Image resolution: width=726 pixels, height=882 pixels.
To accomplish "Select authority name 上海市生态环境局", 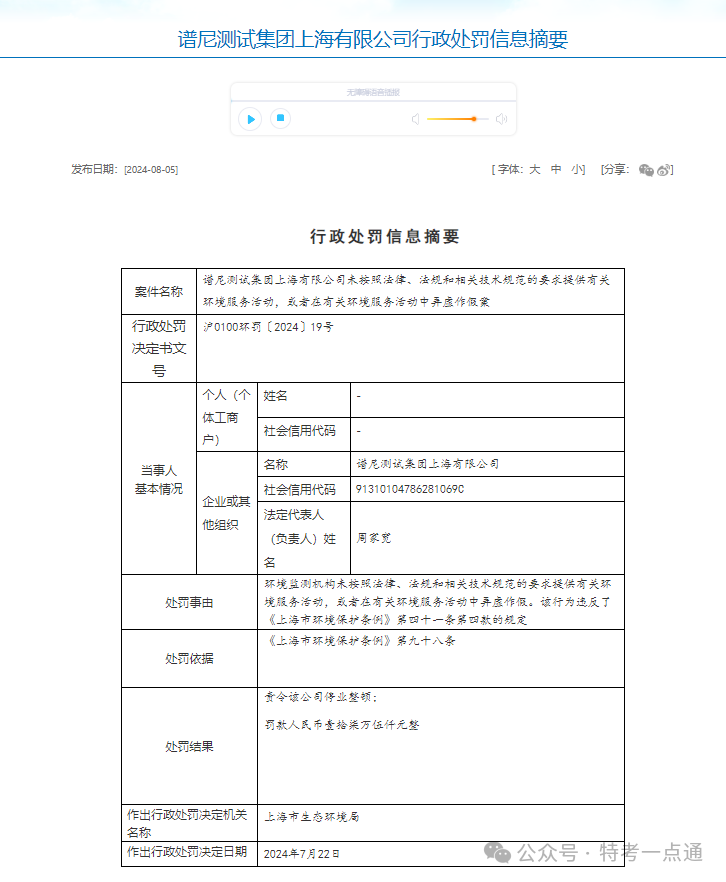I will point(312,817).
